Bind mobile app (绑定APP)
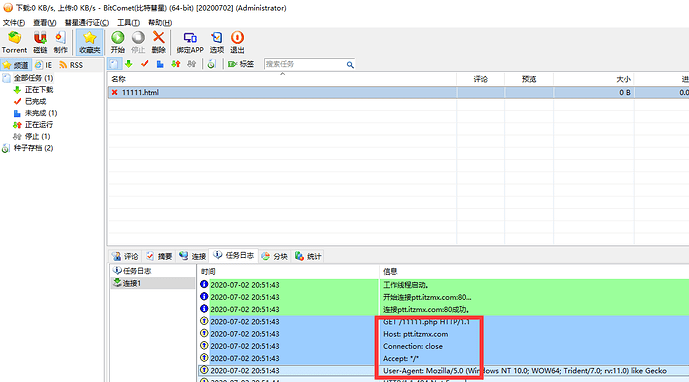 (190, 42)
